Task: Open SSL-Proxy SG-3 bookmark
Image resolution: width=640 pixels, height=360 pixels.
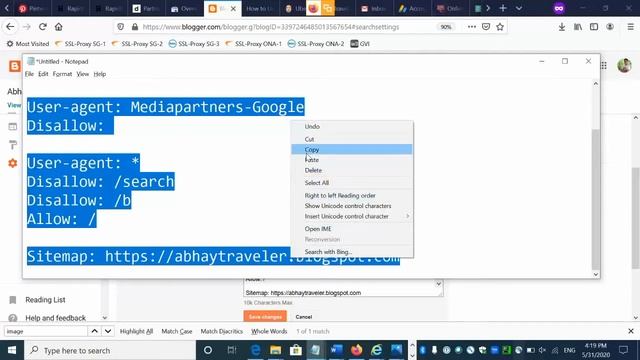Action: 194,44
